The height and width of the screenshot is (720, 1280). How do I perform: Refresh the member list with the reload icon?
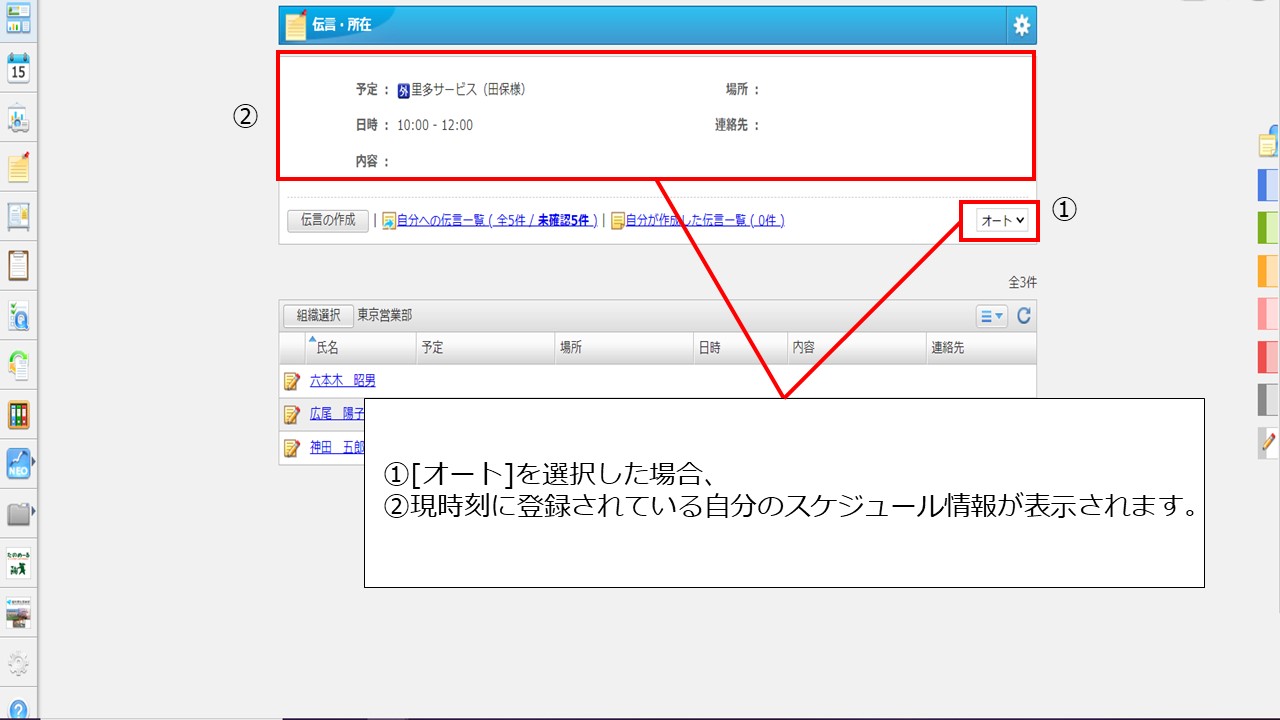pos(1024,316)
